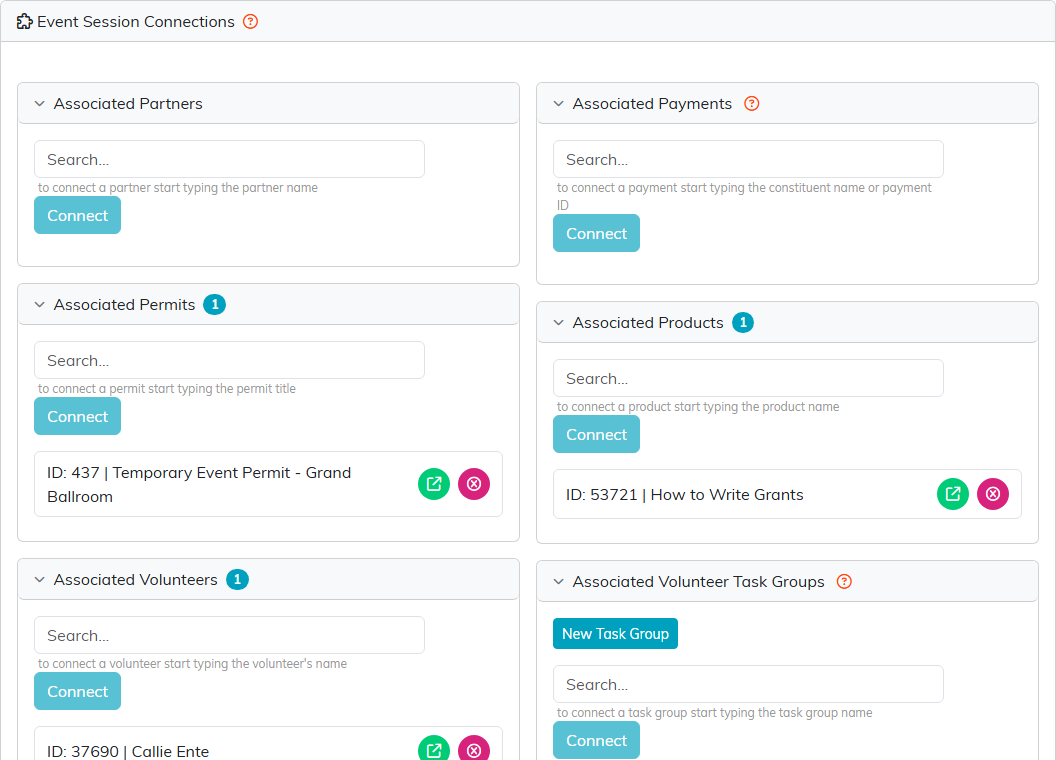The image size is (1056, 760).
Task: Select 'ID: 37690 | Callie Ente' text
Action: (x=128, y=751)
